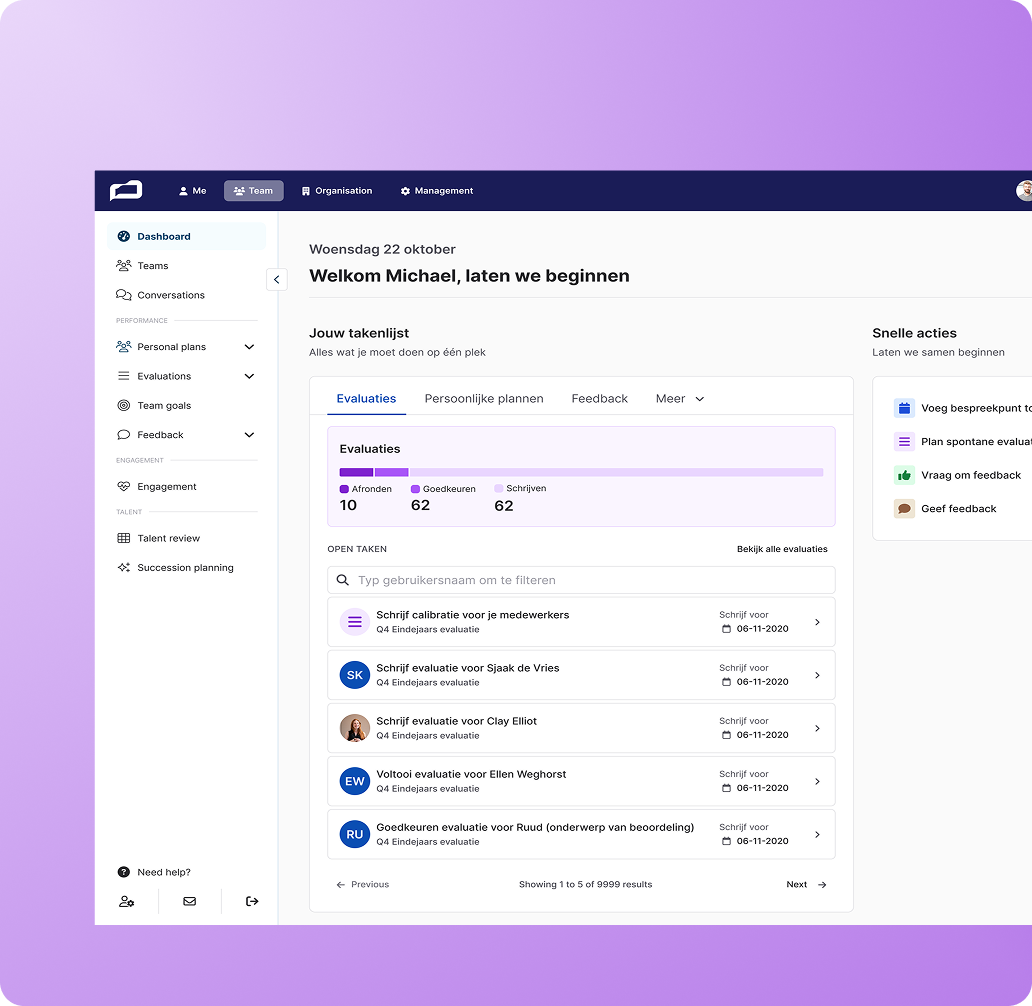This screenshot has height=1006, width=1032.
Task: Click the calibratie list icon
Action: [355, 622]
